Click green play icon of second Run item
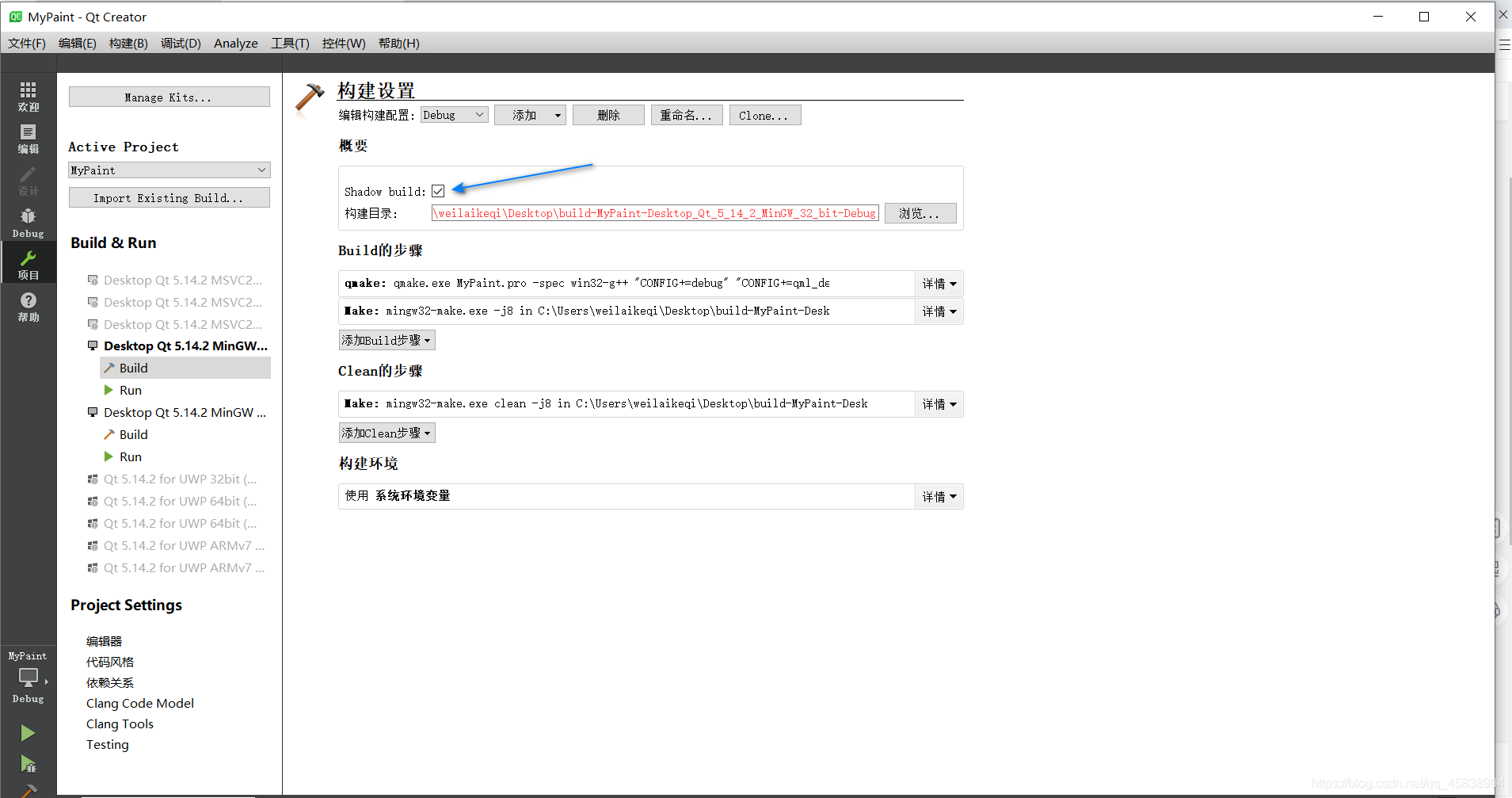This screenshot has width=1512, height=798. 109,456
